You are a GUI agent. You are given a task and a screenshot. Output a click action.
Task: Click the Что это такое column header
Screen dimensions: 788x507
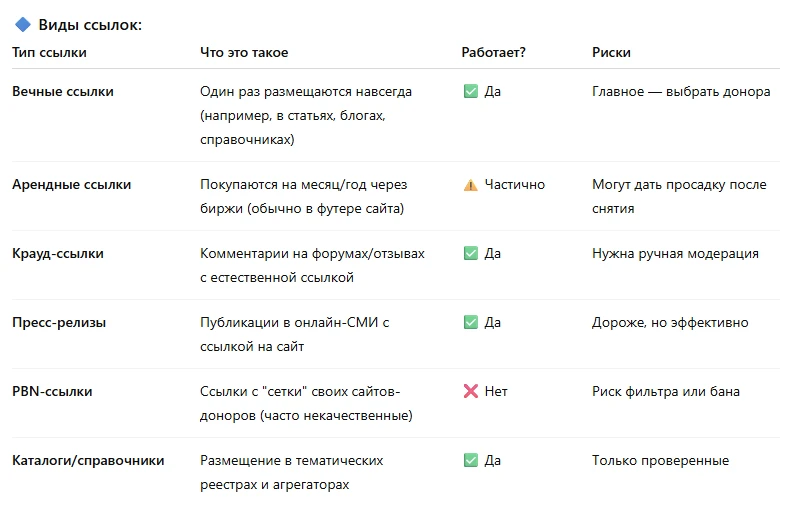click(238, 52)
